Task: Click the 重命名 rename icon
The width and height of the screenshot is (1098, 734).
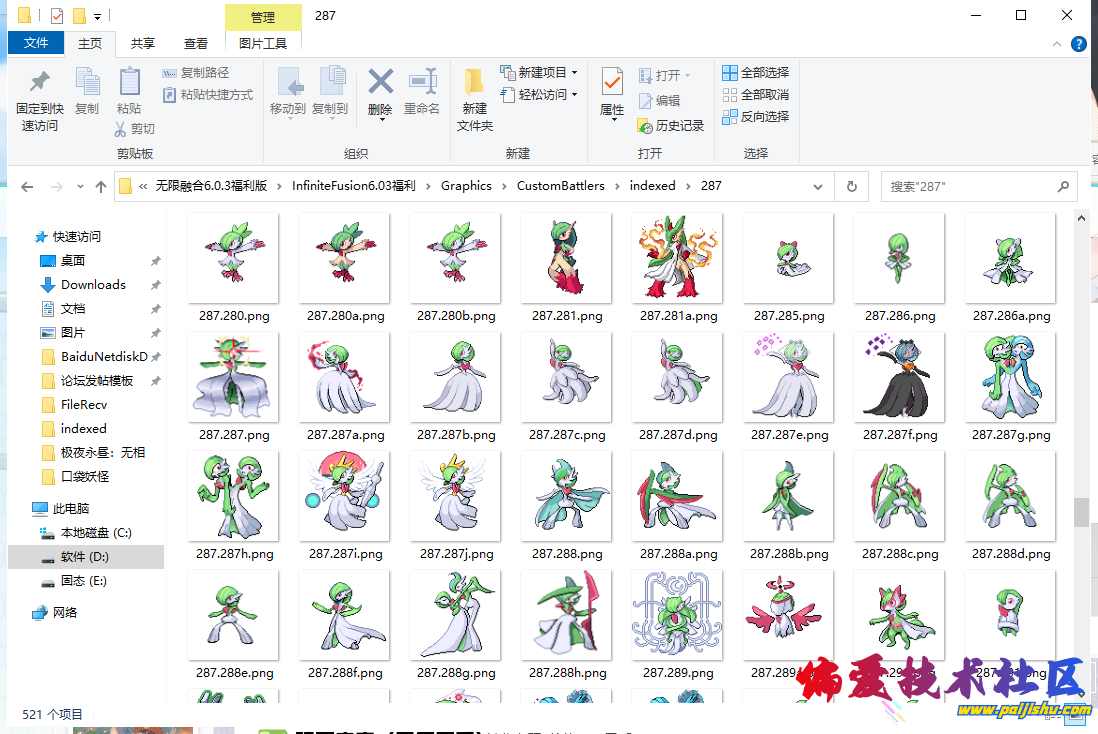Action: tap(422, 82)
